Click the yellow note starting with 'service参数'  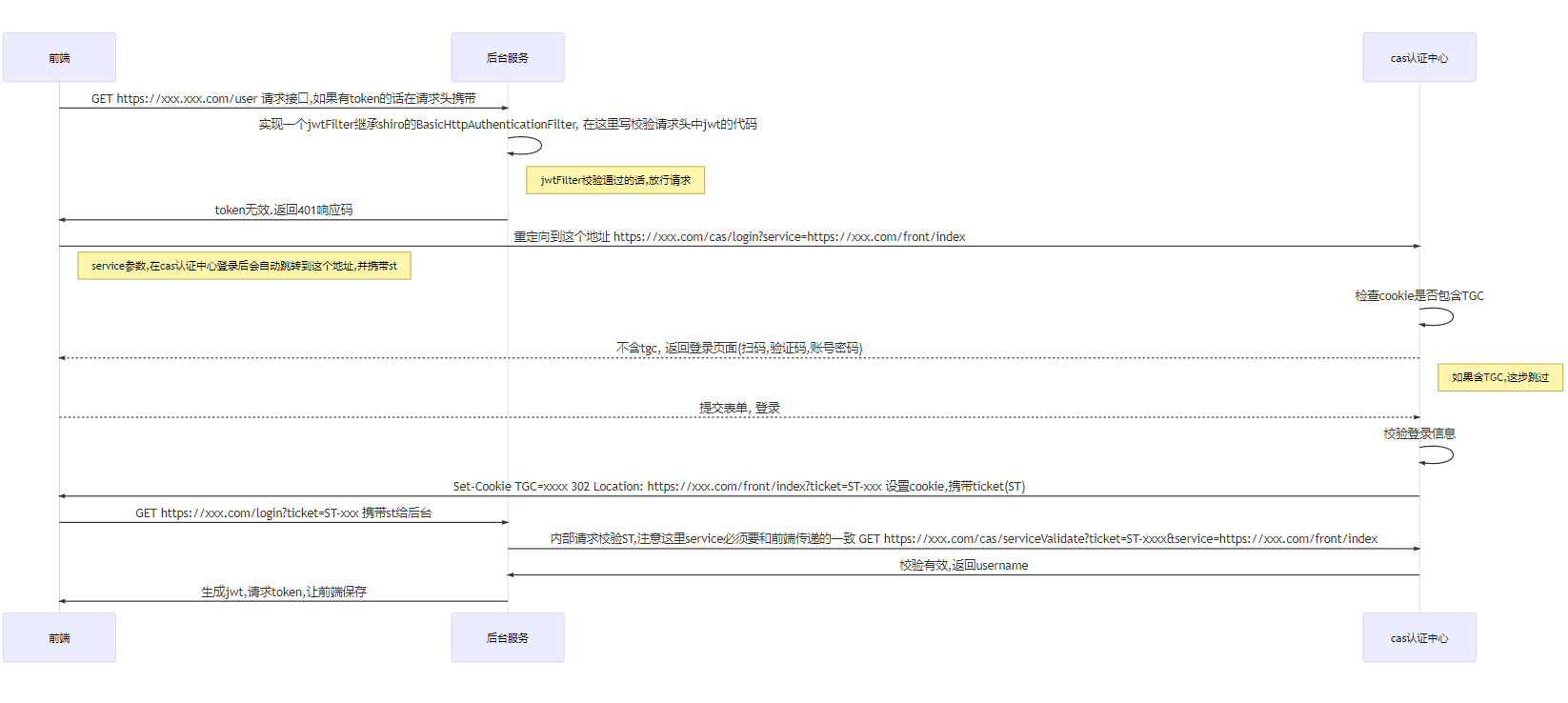click(244, 266)
